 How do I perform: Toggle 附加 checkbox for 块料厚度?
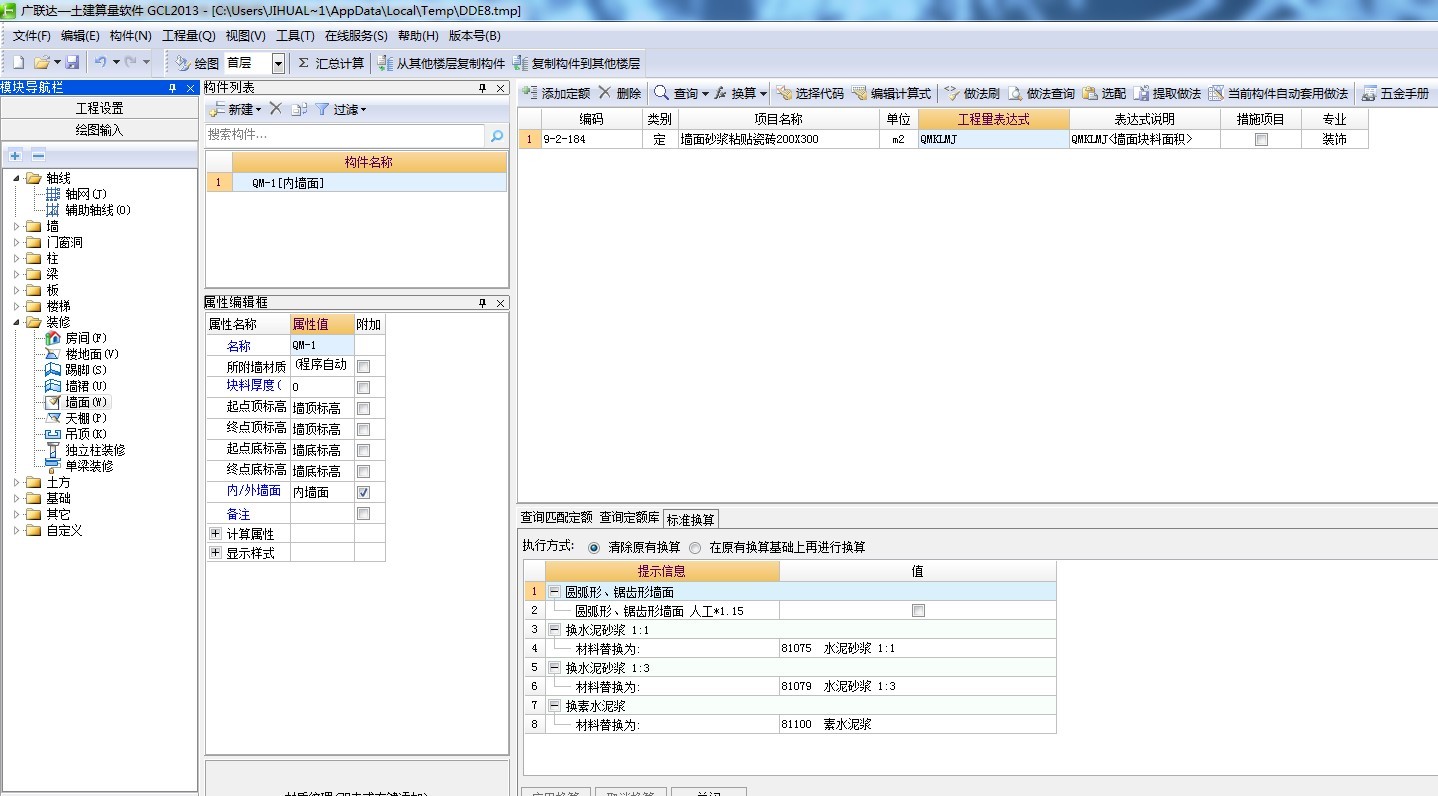pos(364,387)
